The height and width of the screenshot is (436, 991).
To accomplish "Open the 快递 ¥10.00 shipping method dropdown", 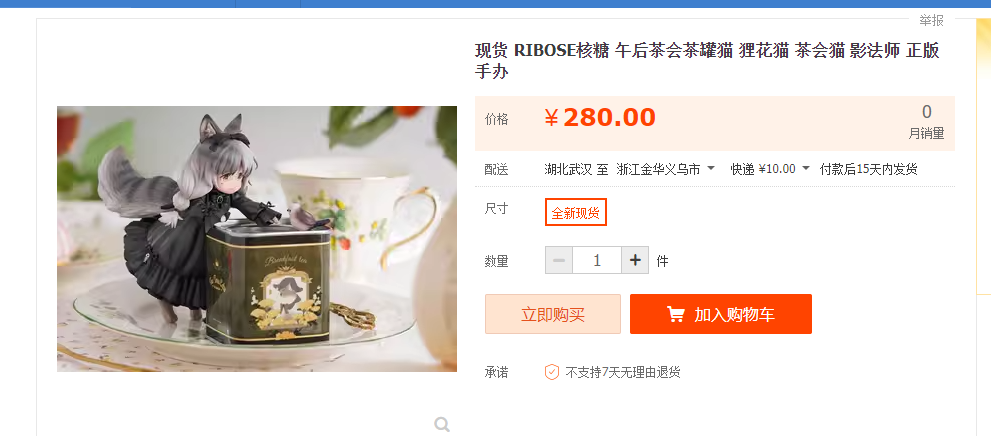I will 770,169.
